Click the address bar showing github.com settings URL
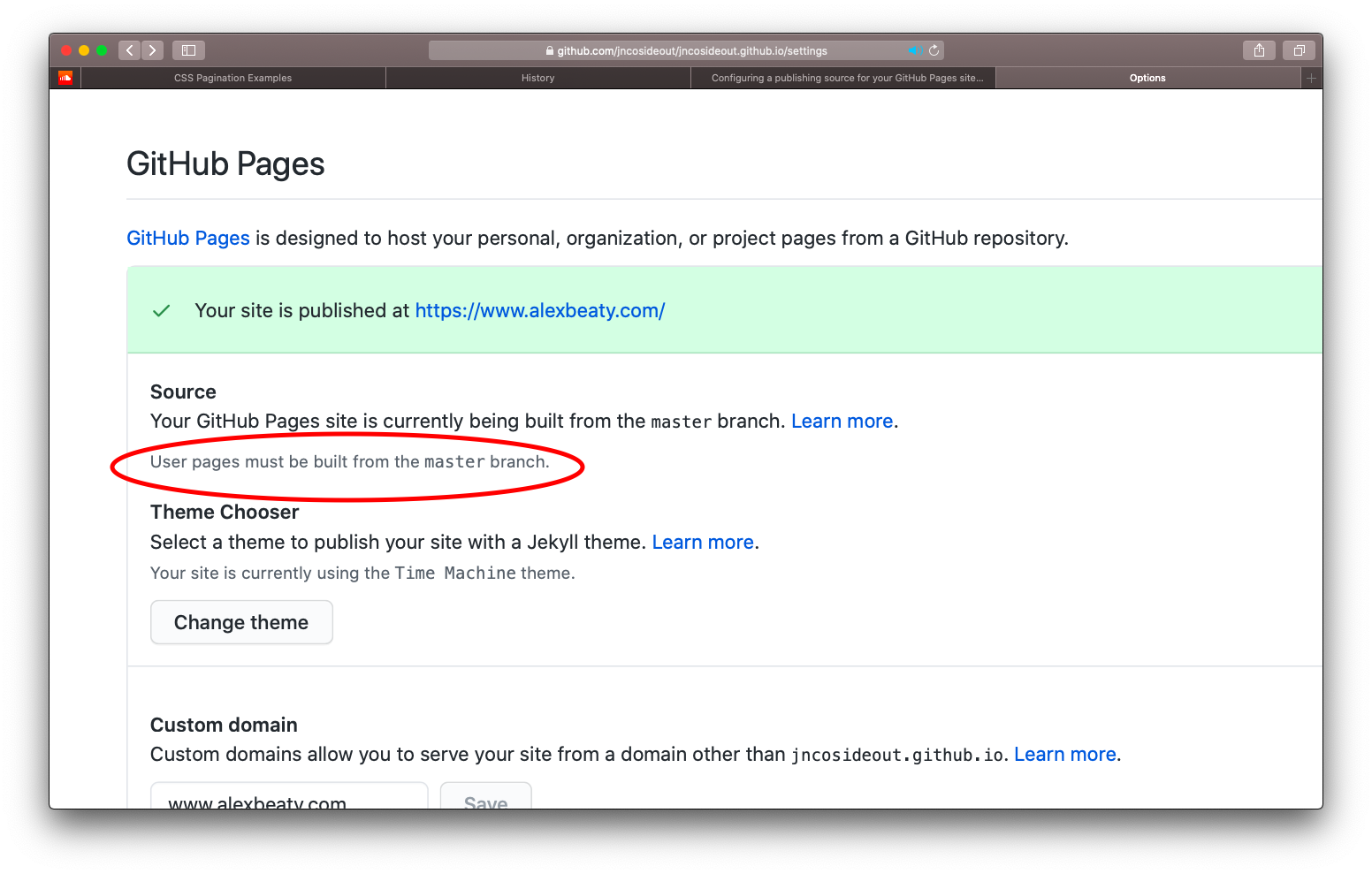 click(687, 50)
